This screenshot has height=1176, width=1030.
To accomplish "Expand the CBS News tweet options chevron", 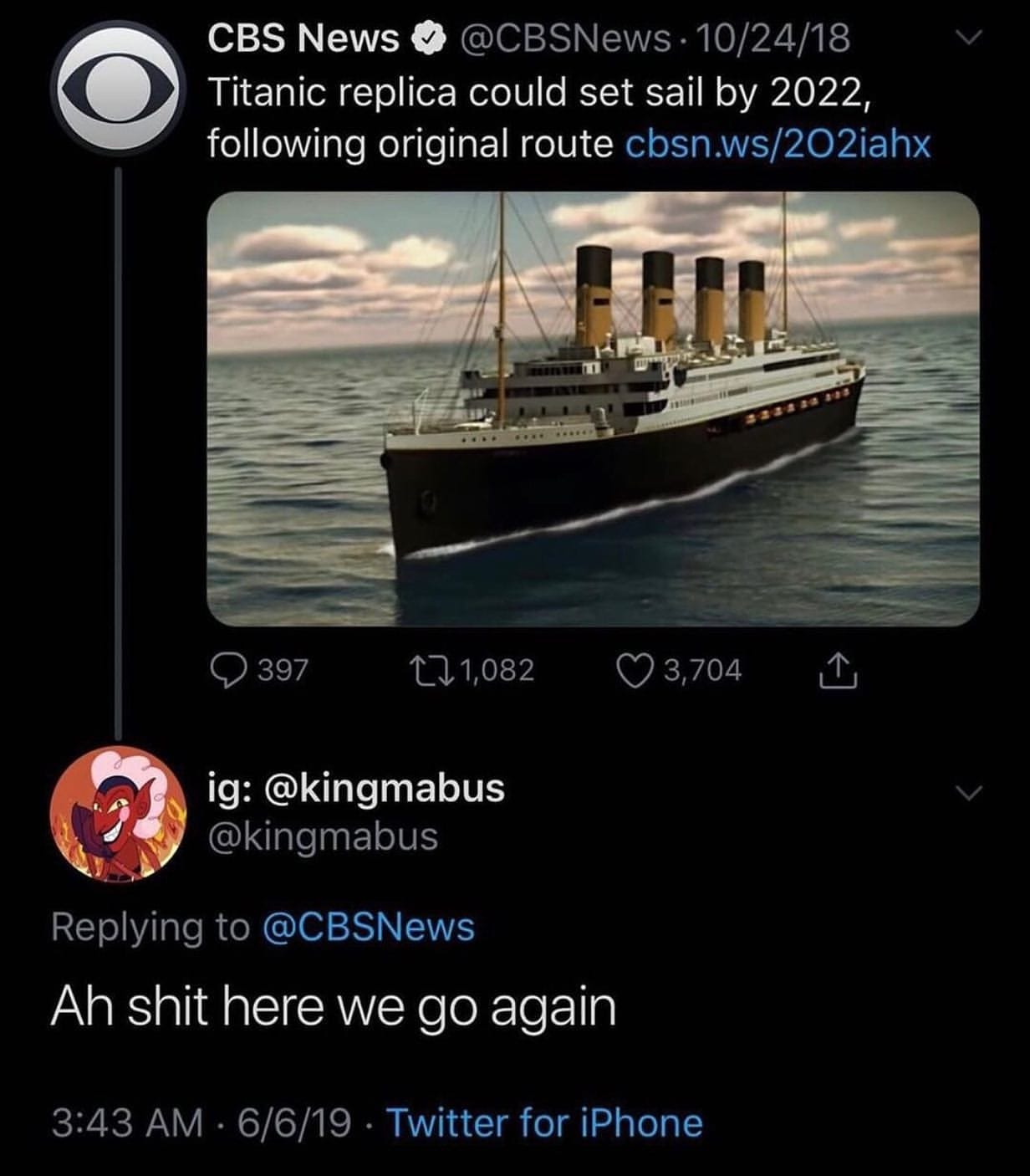I will (966, 38).
